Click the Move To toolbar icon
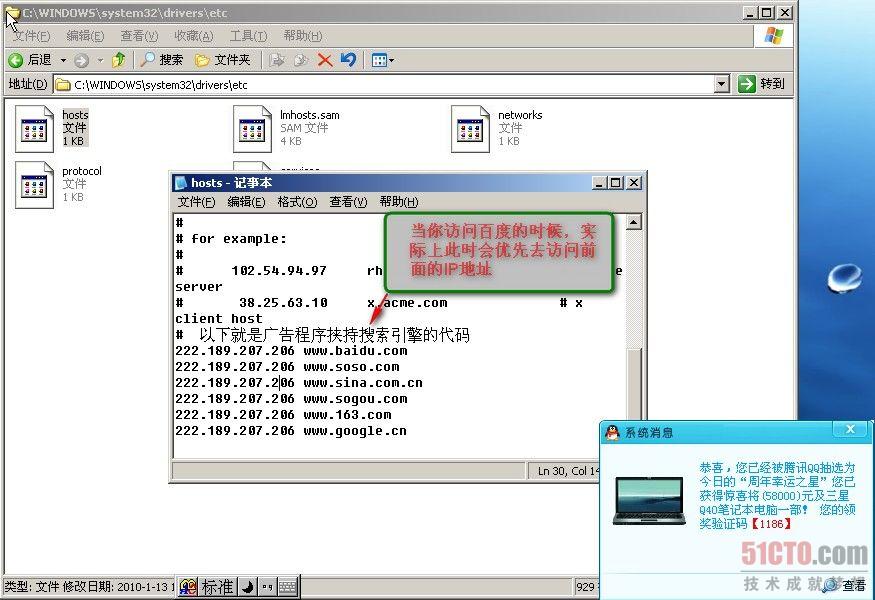Screen dimensions: 875x600 pos(277,60)
